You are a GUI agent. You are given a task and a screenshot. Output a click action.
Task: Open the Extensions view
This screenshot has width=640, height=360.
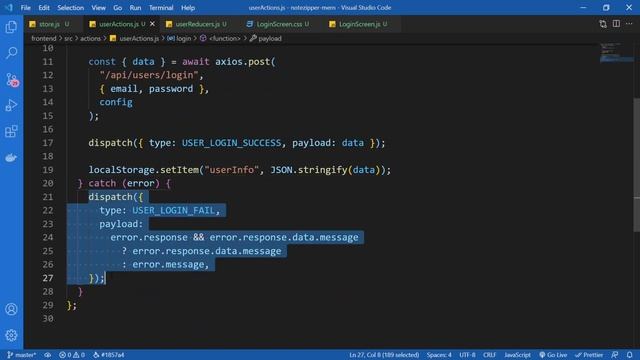coord(11,131)
